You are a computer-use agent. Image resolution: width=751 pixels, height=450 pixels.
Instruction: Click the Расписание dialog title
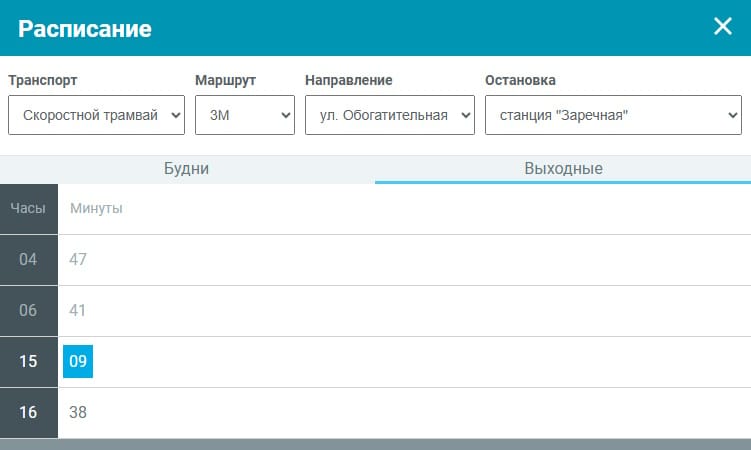[x=85, y=28]
